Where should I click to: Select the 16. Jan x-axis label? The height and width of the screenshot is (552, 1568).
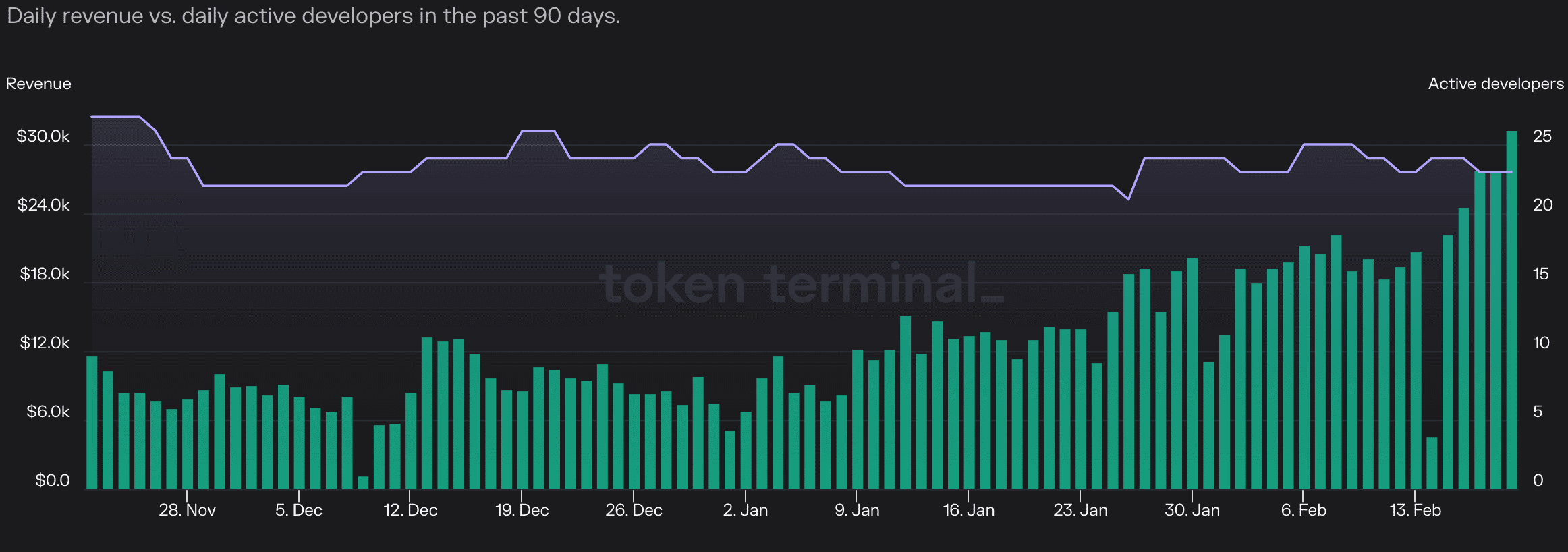point(968,510)
